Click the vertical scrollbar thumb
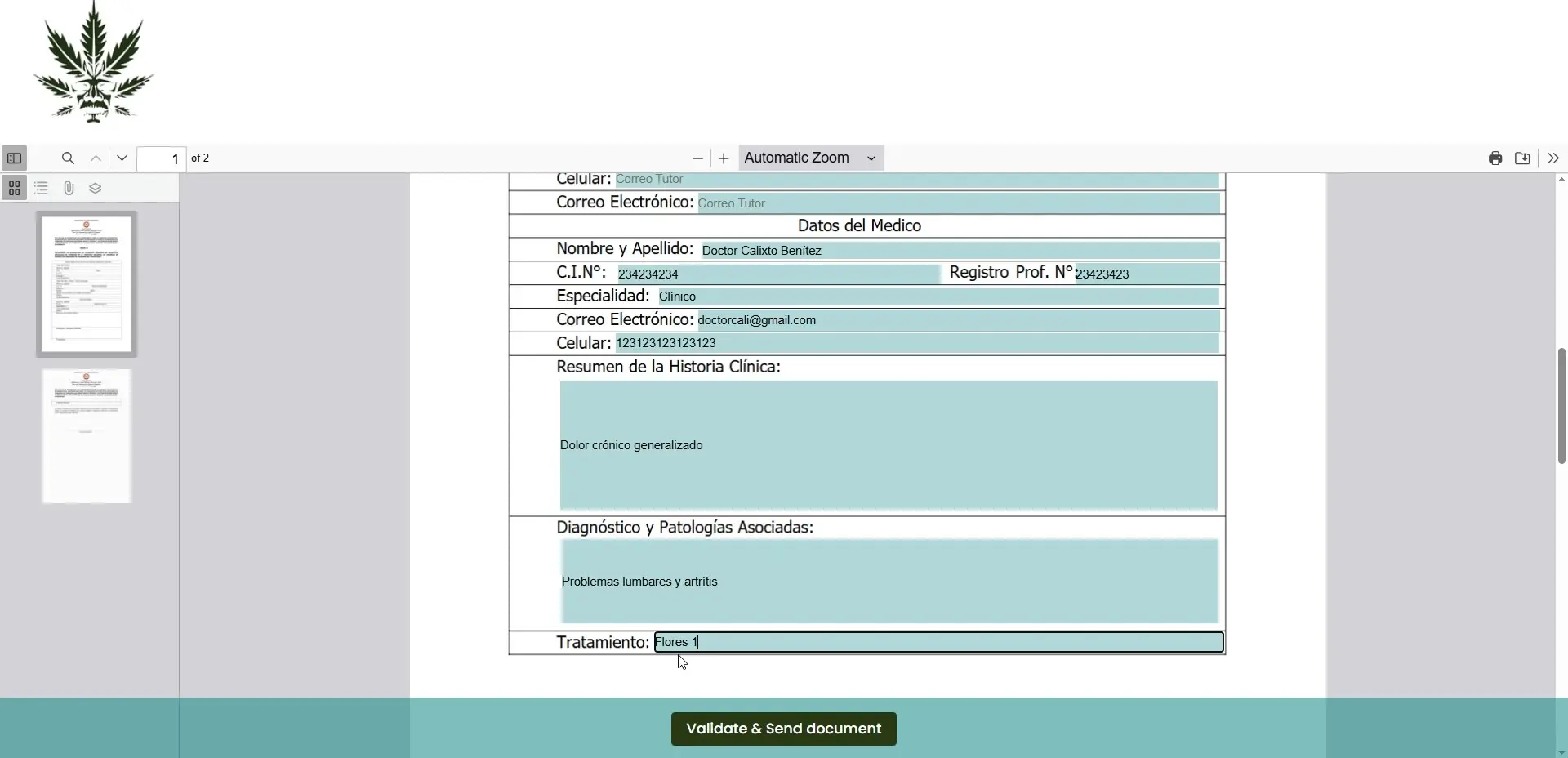This screenshot has width=1568, height=758. click(1561, 406)
